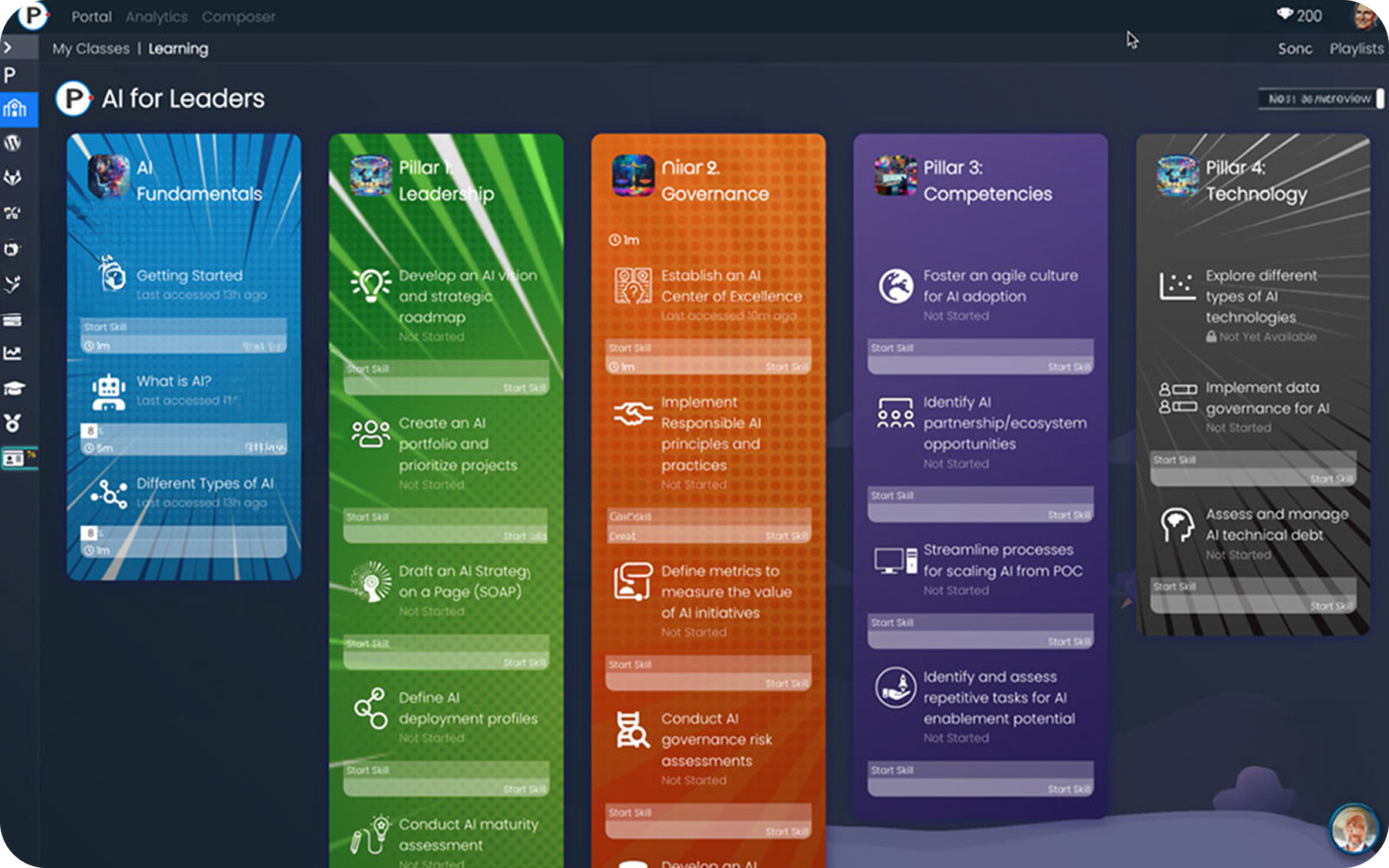Open the Playlists link

(1356, 49)
